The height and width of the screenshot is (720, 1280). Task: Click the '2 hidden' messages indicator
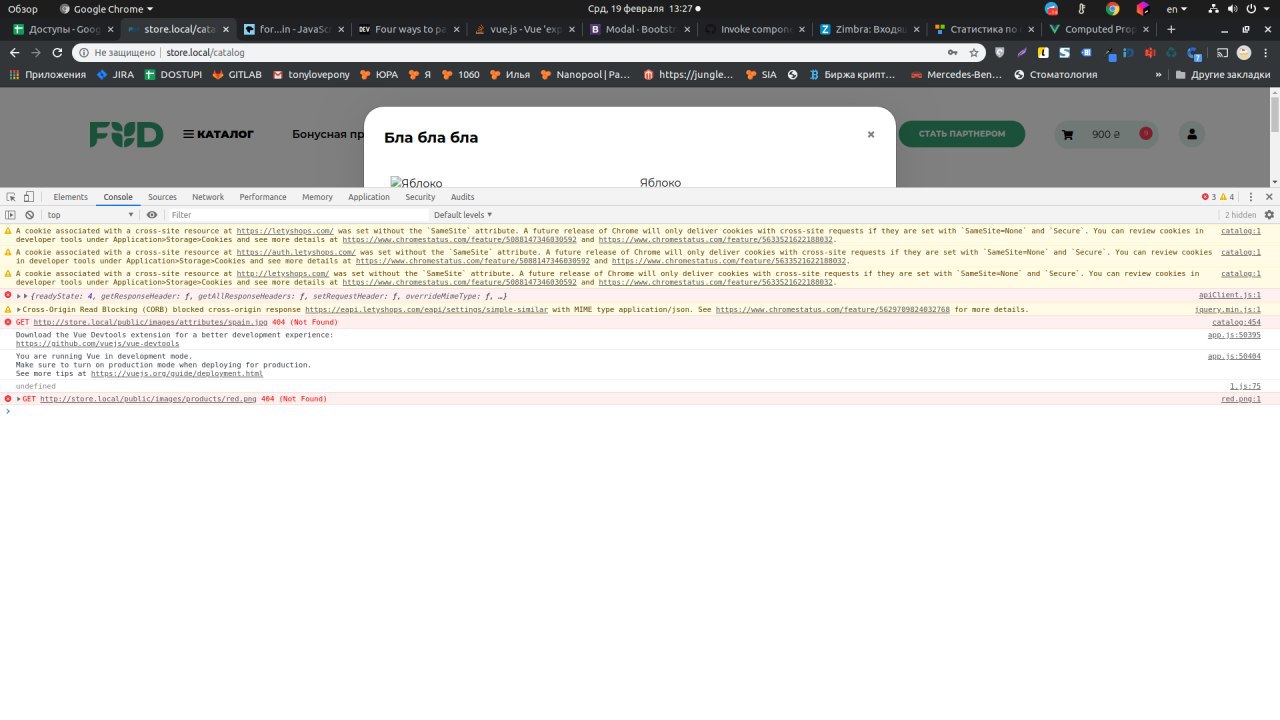[x=1241, y=215]
